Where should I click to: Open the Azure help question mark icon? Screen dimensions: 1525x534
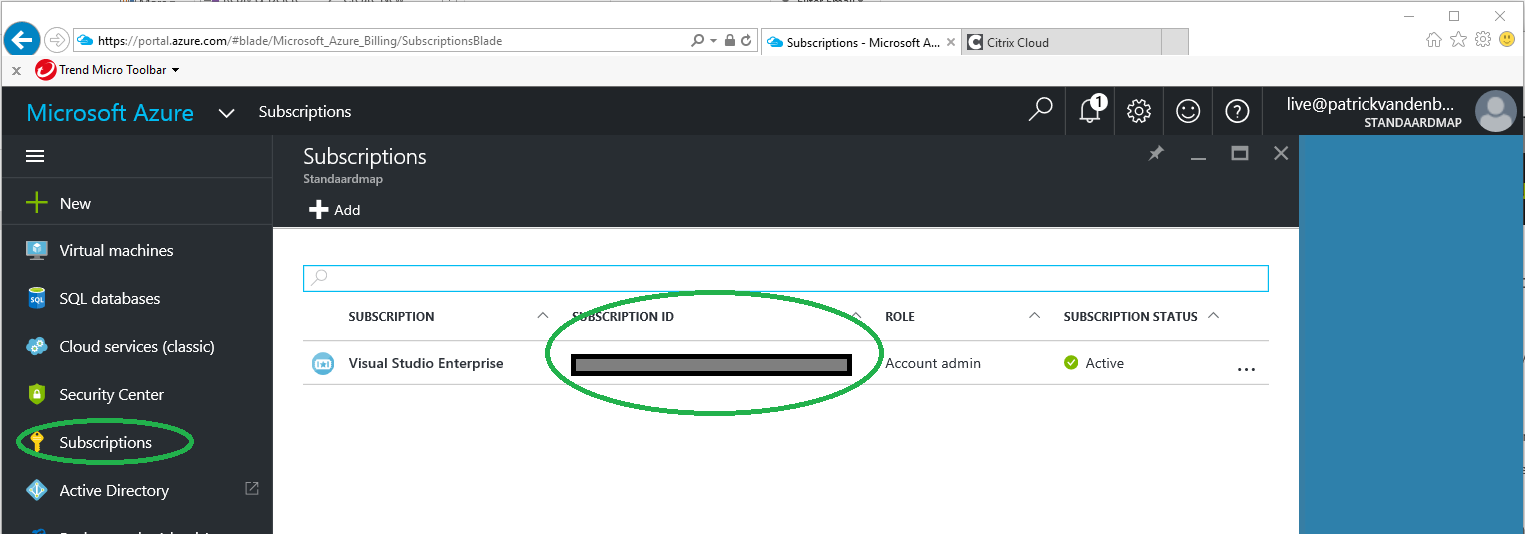1237,111
